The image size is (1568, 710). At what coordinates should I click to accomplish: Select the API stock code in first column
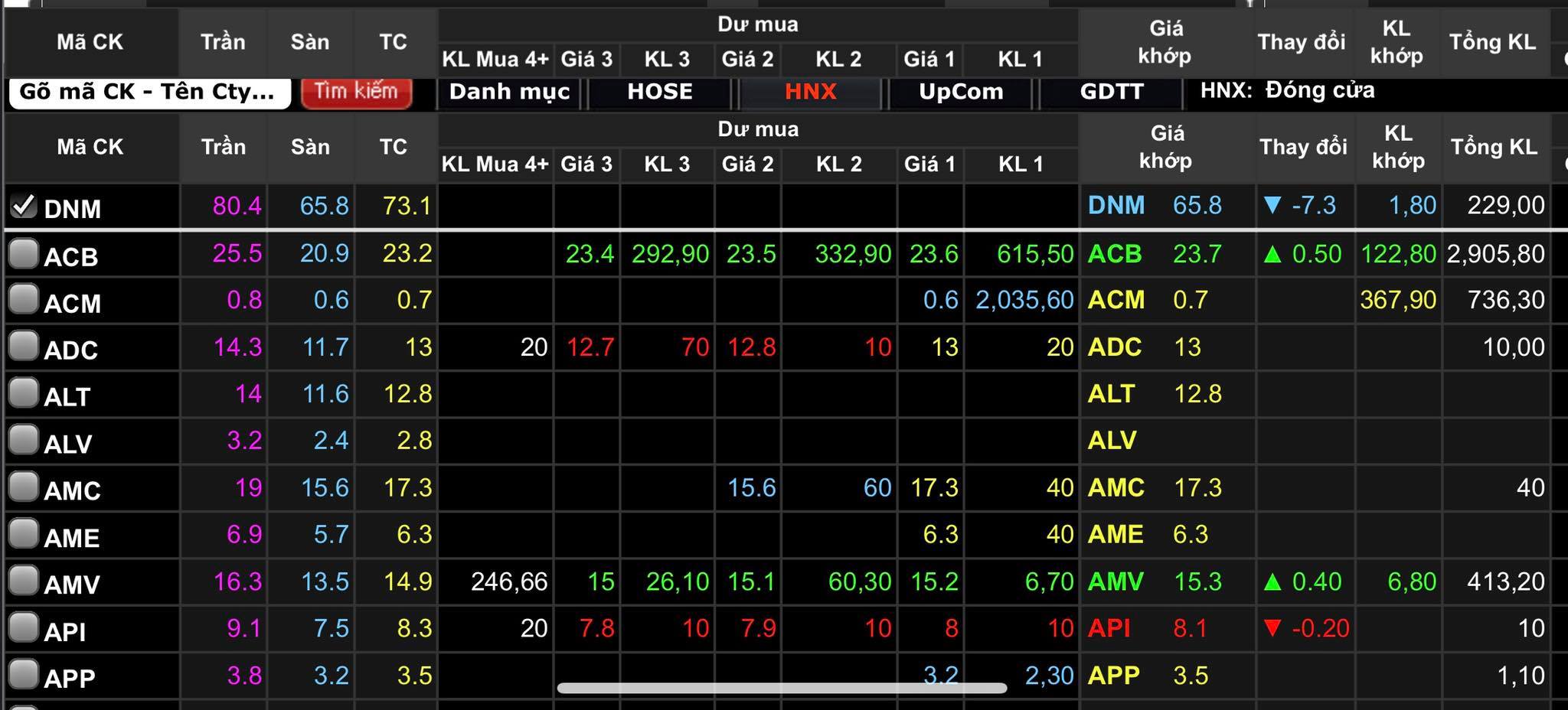[x=65, y=631]
